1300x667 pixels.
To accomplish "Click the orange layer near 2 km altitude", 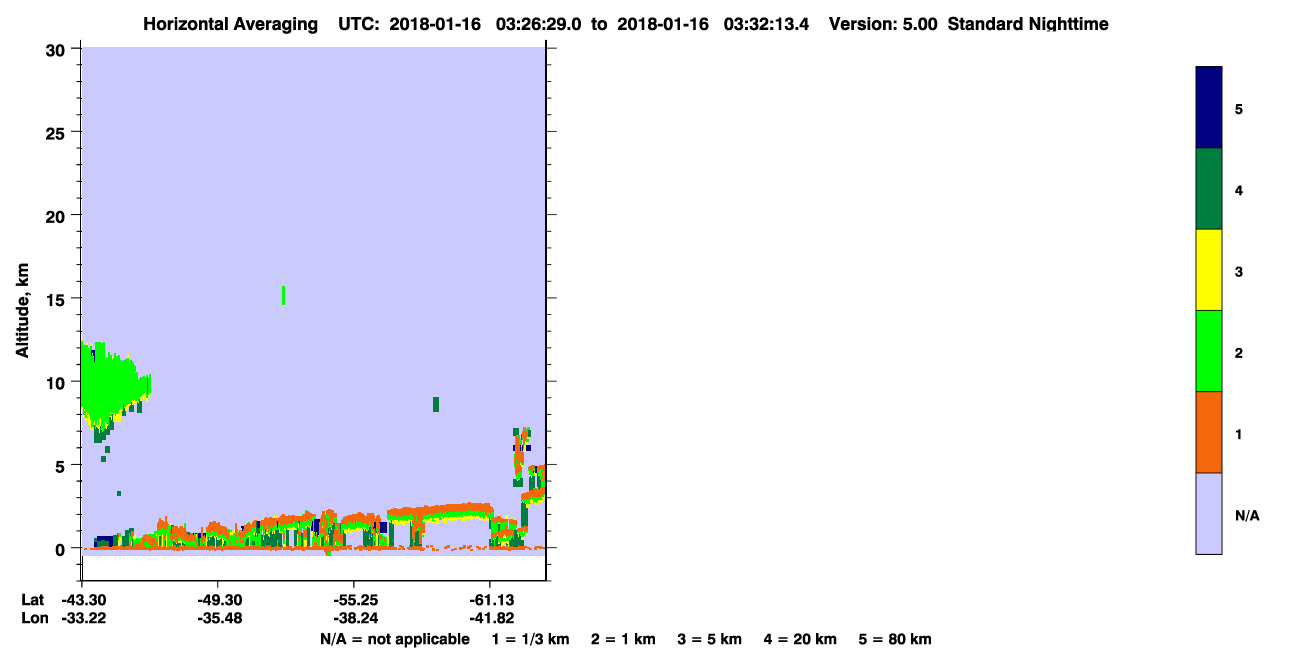I will [440, 512].
